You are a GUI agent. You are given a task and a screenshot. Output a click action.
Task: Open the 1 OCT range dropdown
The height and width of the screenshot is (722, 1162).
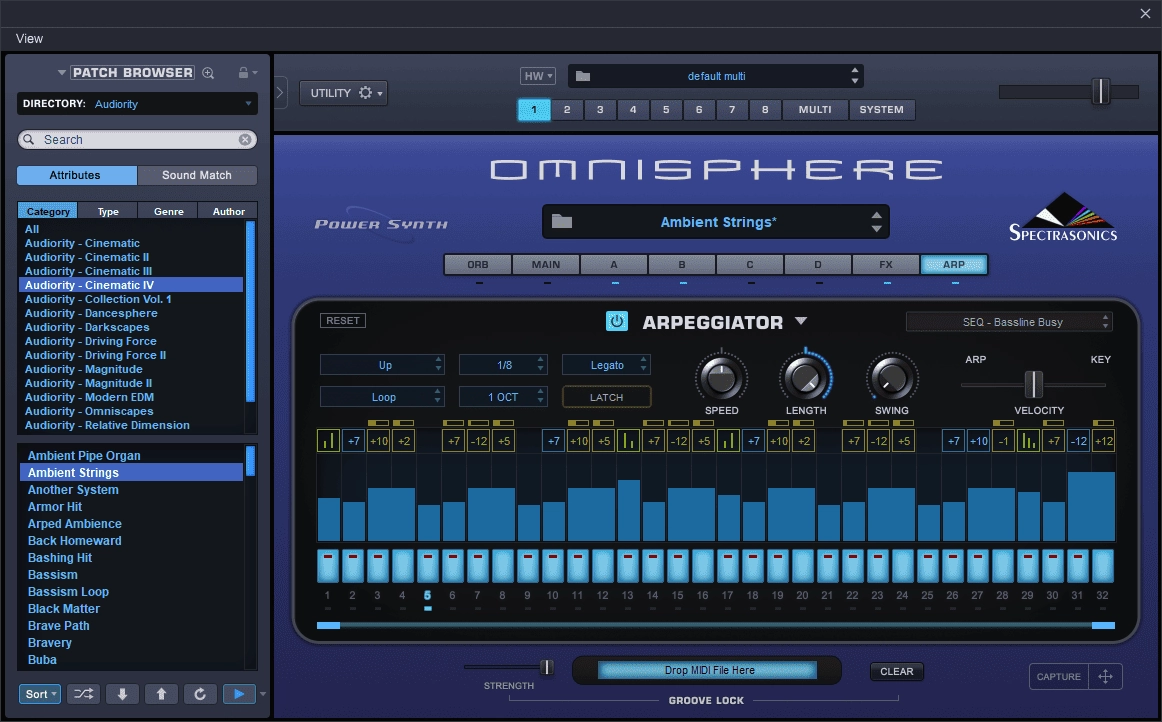tap(502, 397)
